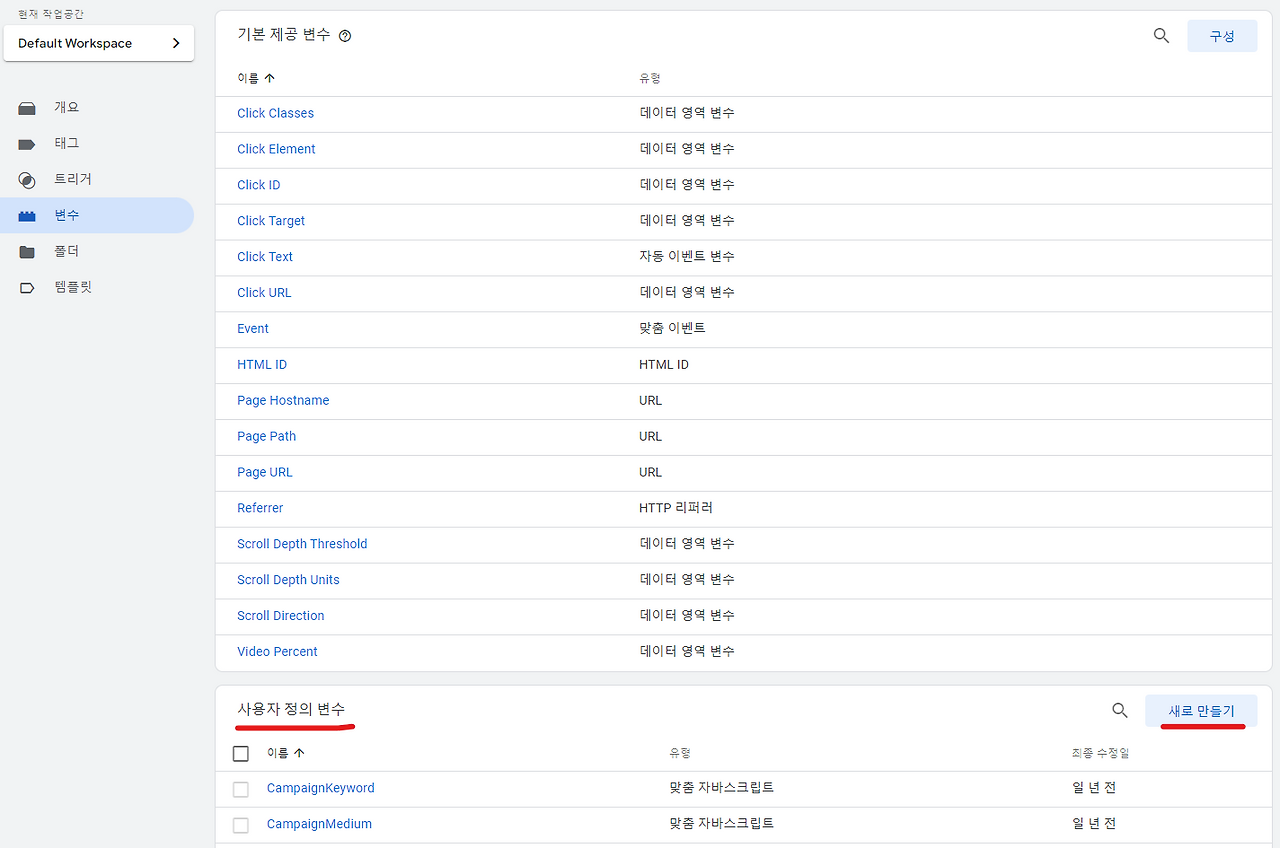Click the search icon for 사용자 정의 변수

[1120, 710]
